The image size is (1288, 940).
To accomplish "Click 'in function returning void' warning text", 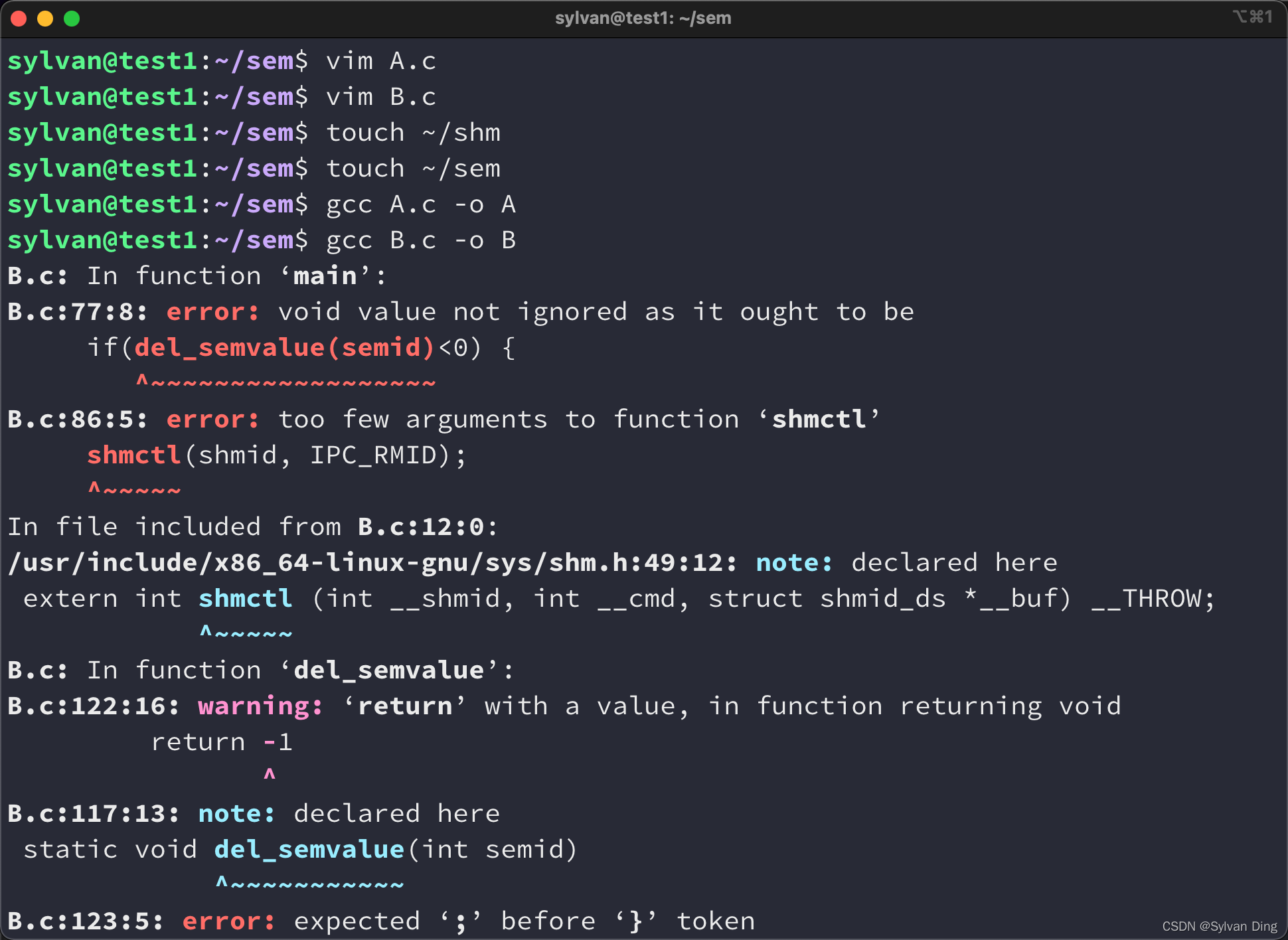I will (915, 706).
